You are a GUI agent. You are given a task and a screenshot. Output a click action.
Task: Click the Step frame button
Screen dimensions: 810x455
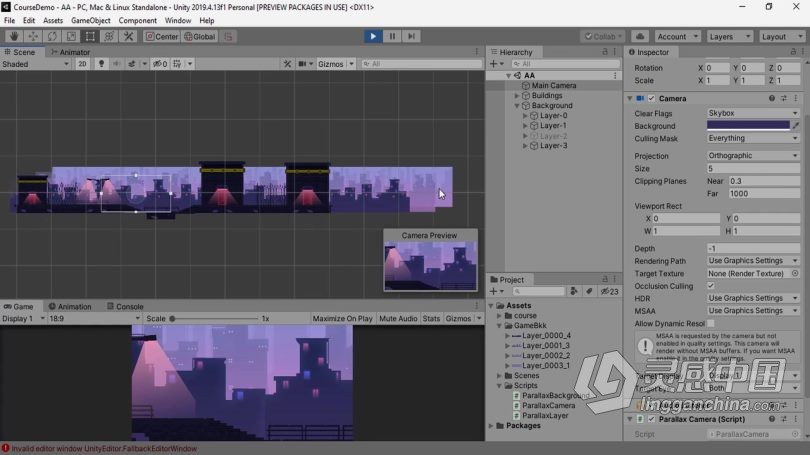pos(411,36)
